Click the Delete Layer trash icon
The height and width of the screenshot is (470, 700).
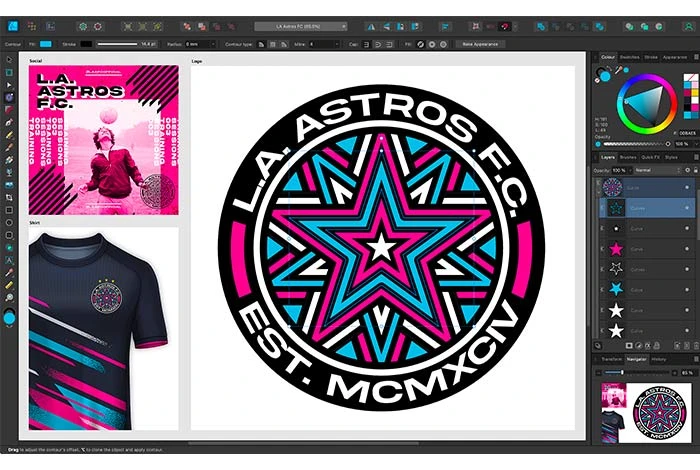[x=695, y=346]
